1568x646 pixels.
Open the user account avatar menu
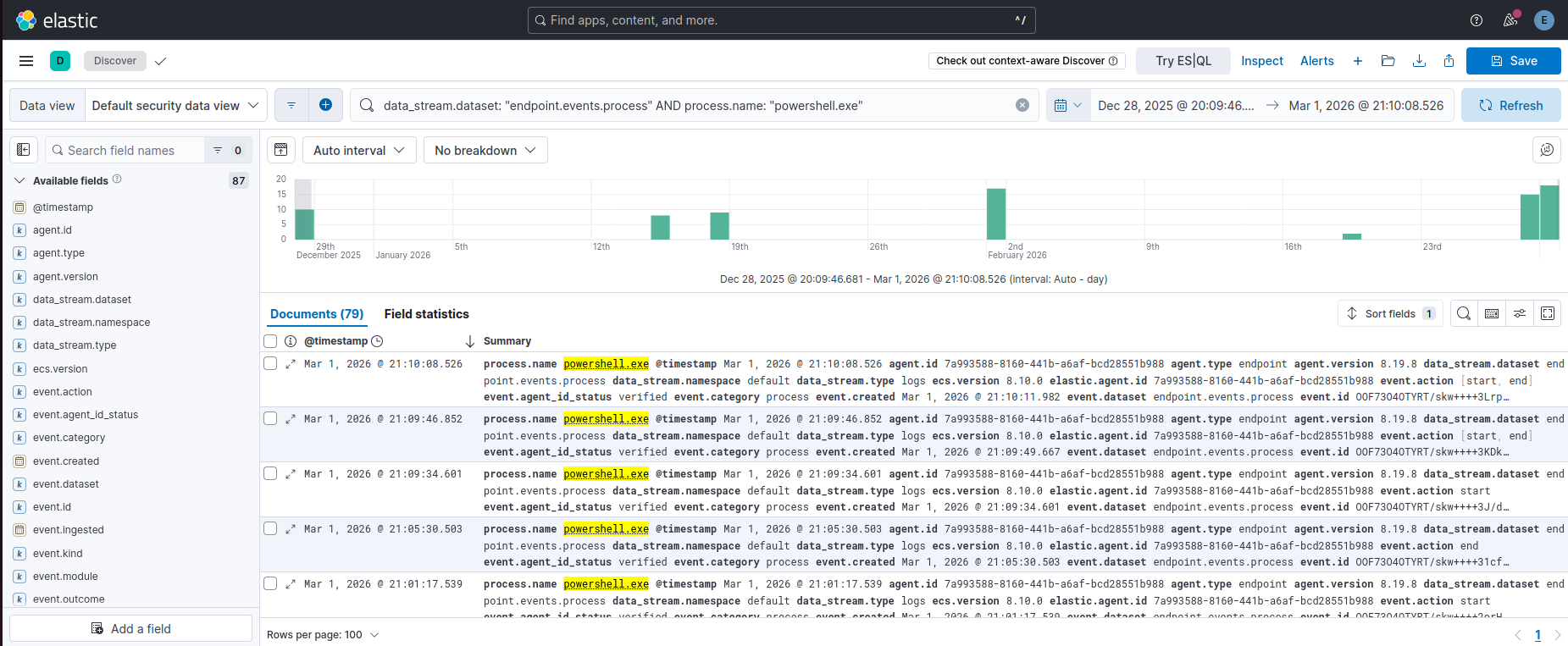[1544, 20]
